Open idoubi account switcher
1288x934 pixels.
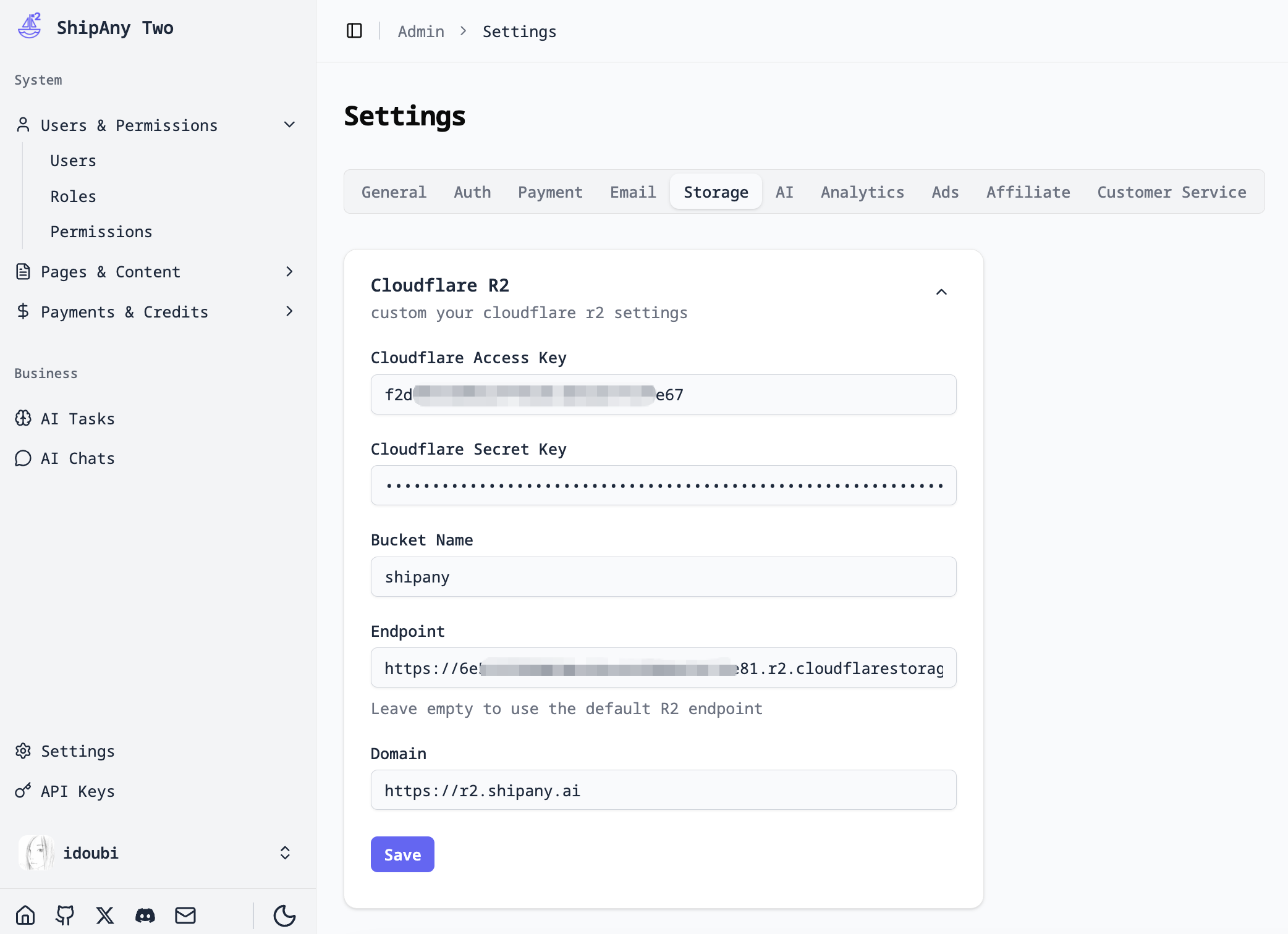coord(285,853)
